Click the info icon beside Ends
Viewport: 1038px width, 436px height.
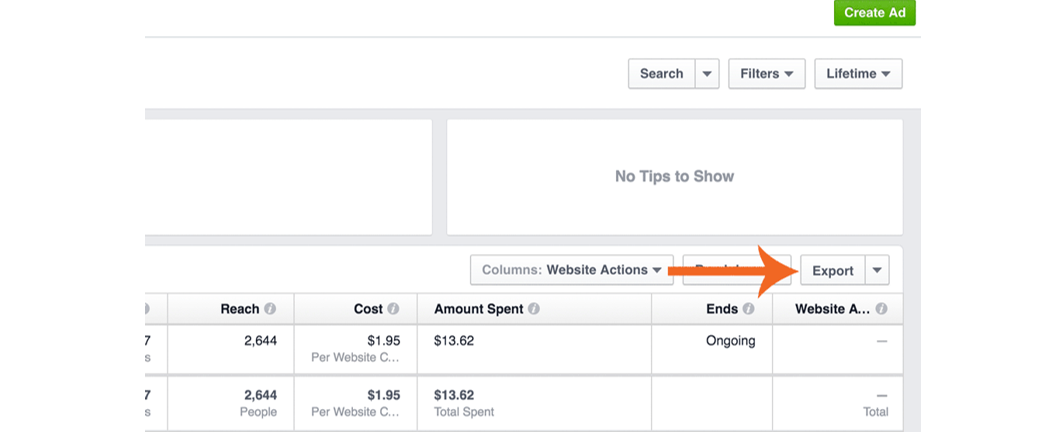[x=749, y=310]
